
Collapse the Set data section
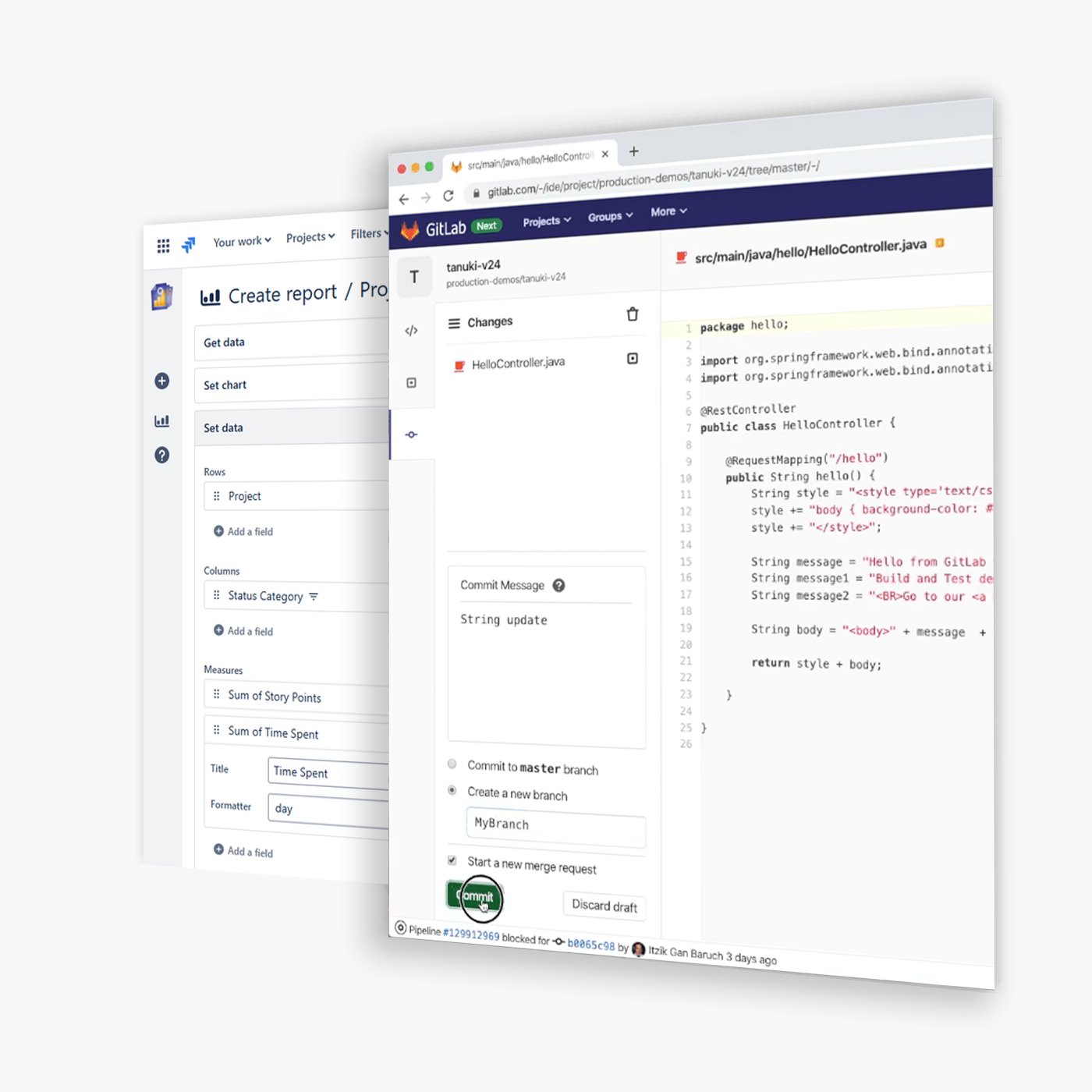tap(292, 427)
